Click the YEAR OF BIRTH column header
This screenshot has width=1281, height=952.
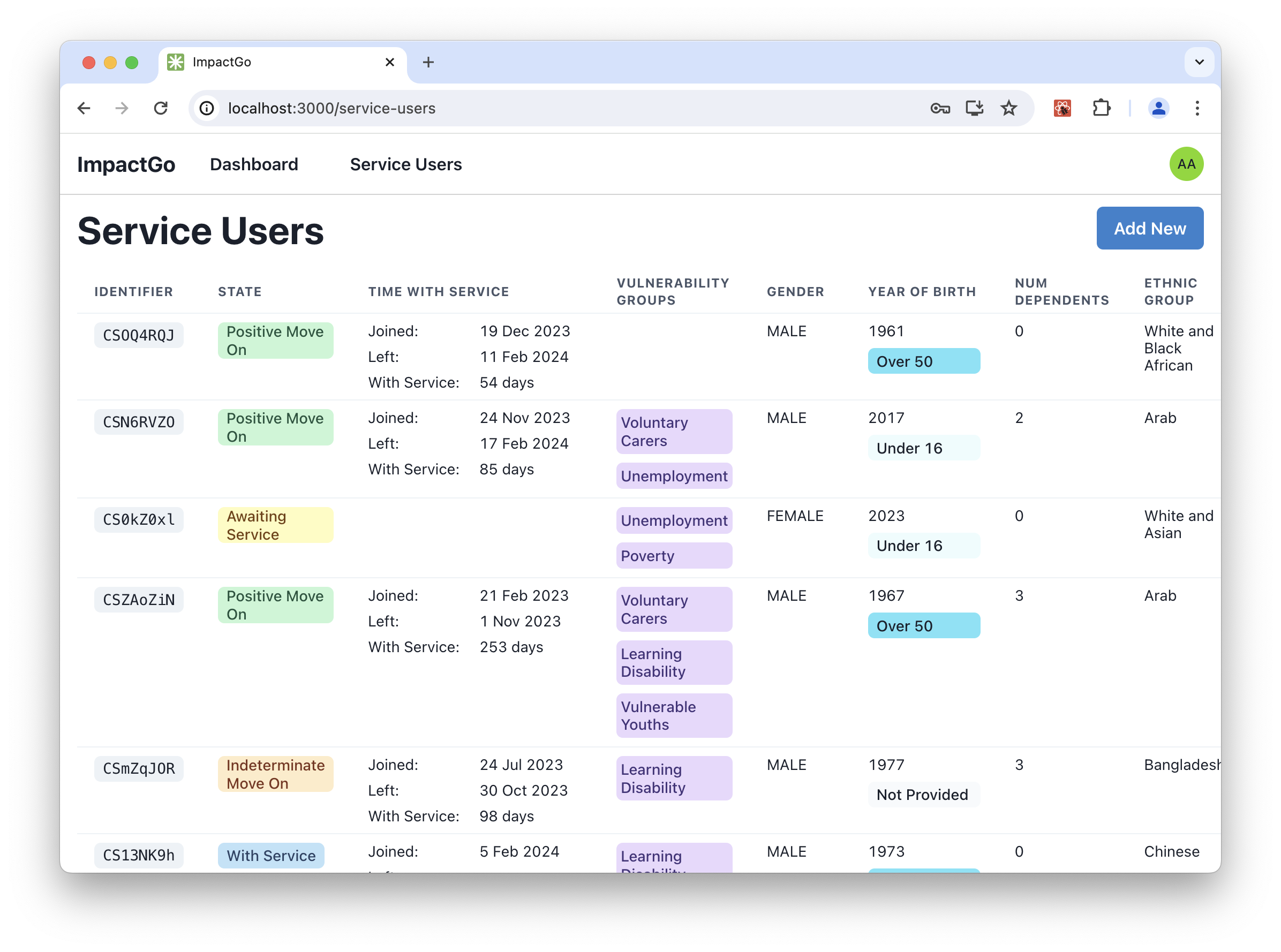[922, 292]
